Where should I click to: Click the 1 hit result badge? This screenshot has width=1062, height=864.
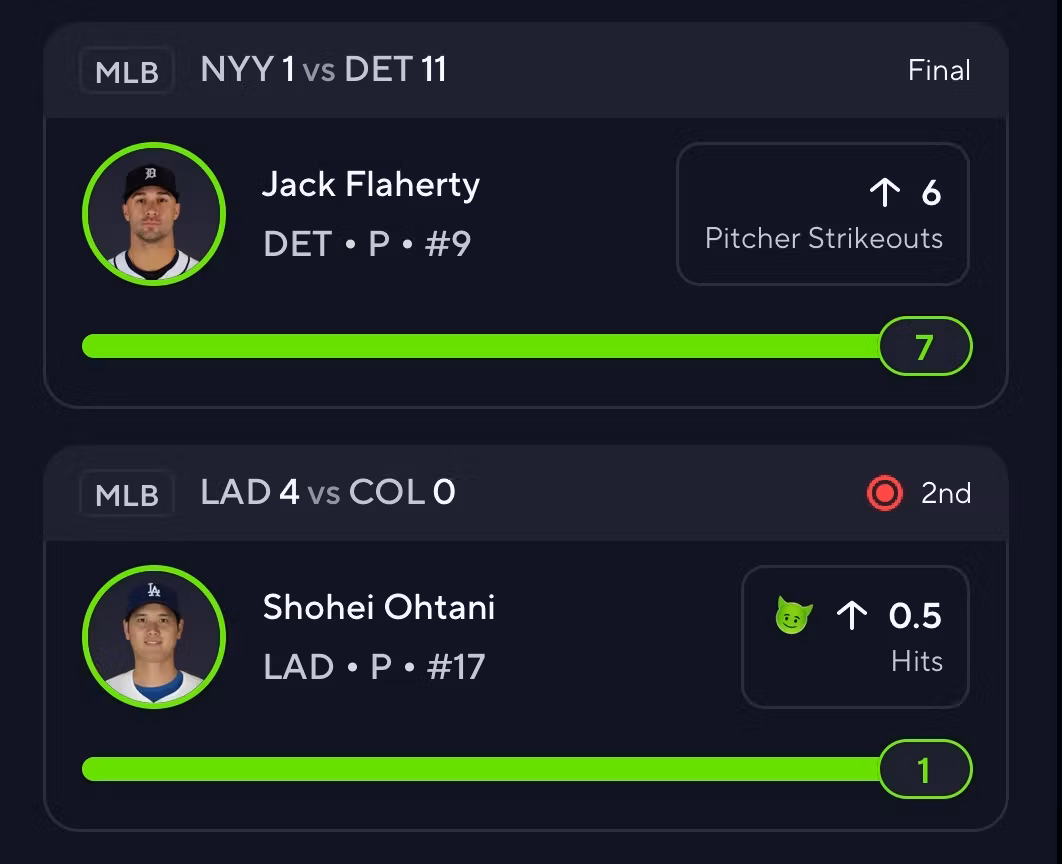pyautogui.click(x=925, y=769)
